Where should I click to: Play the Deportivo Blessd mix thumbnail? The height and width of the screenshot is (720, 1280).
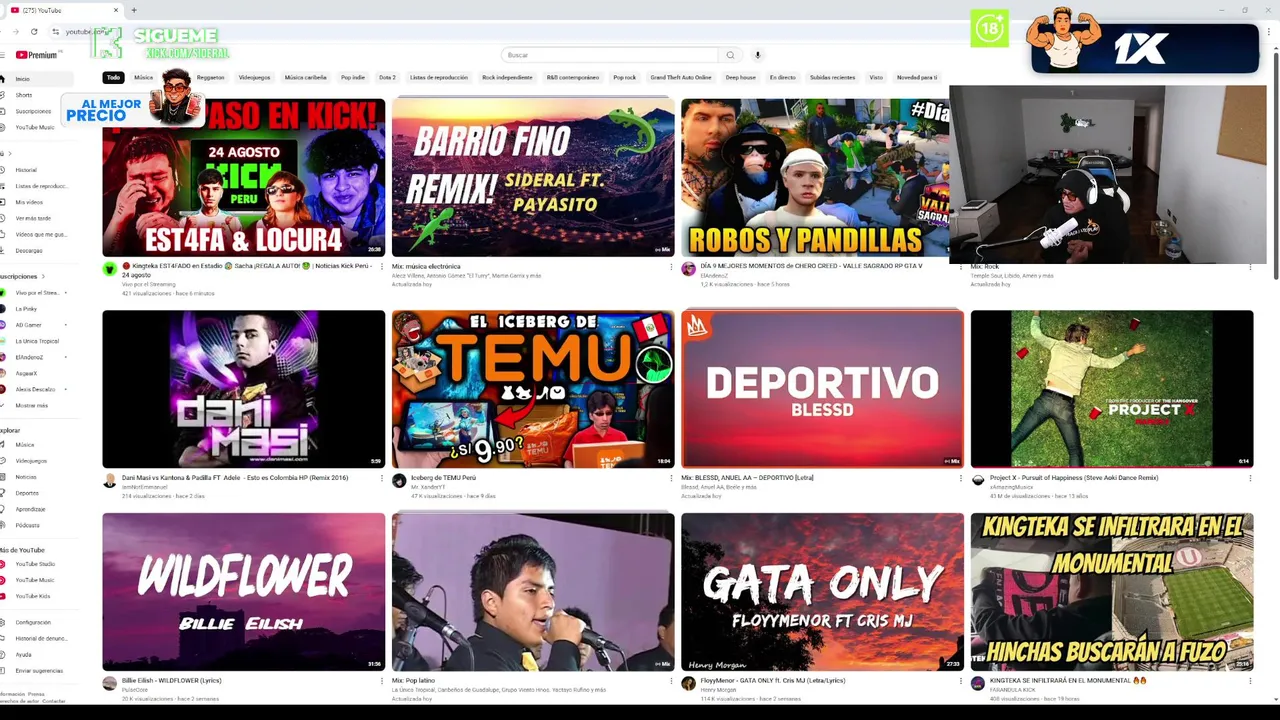coord(822,389)
